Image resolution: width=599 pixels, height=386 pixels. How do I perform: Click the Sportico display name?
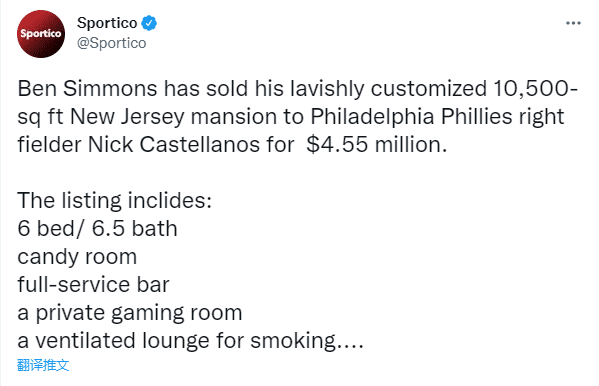107,23
